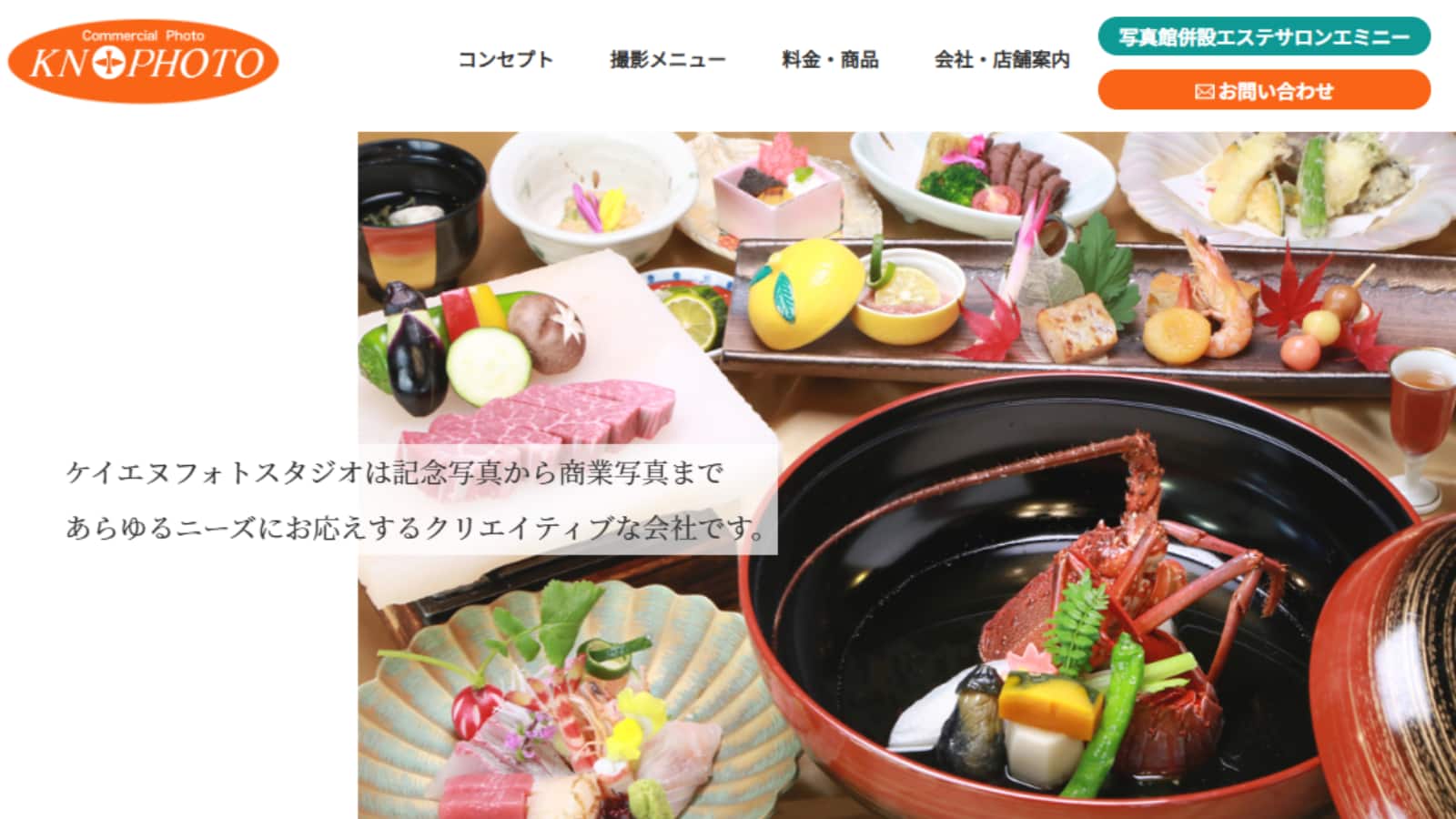The image size is (1456, 819).
Task: Click the 'Commercial Photo' text in the logo
Action: click(143, 35)
